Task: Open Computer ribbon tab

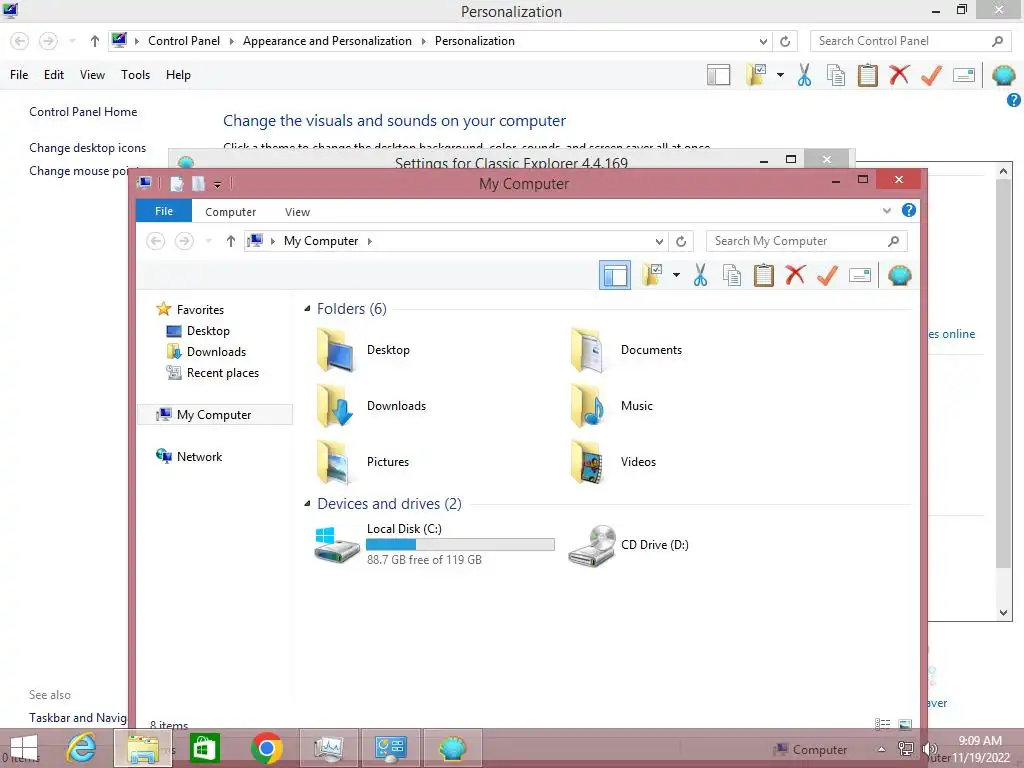Action: pos(231,212)
